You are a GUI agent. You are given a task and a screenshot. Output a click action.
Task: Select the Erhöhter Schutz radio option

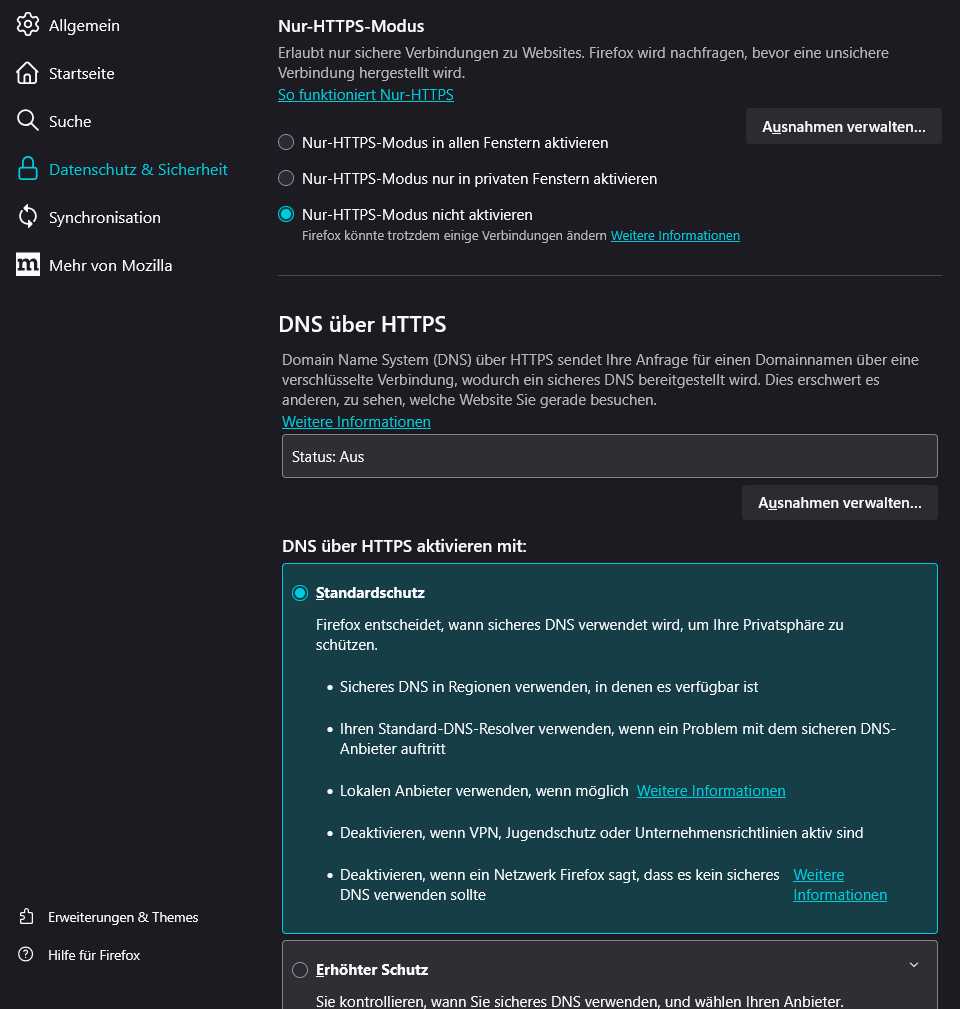300,970
